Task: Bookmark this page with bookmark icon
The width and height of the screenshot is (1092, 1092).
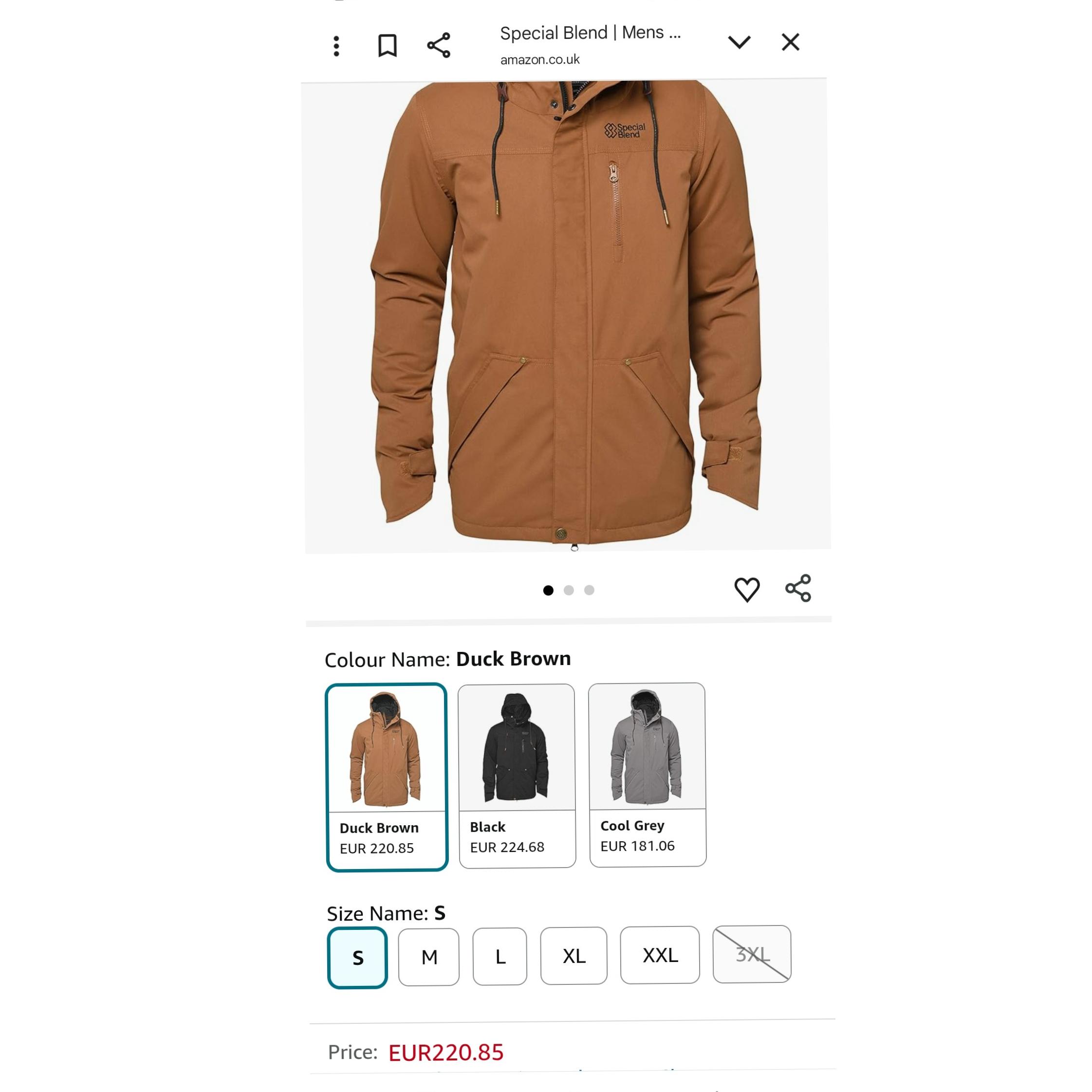Action: coord(387,45)
